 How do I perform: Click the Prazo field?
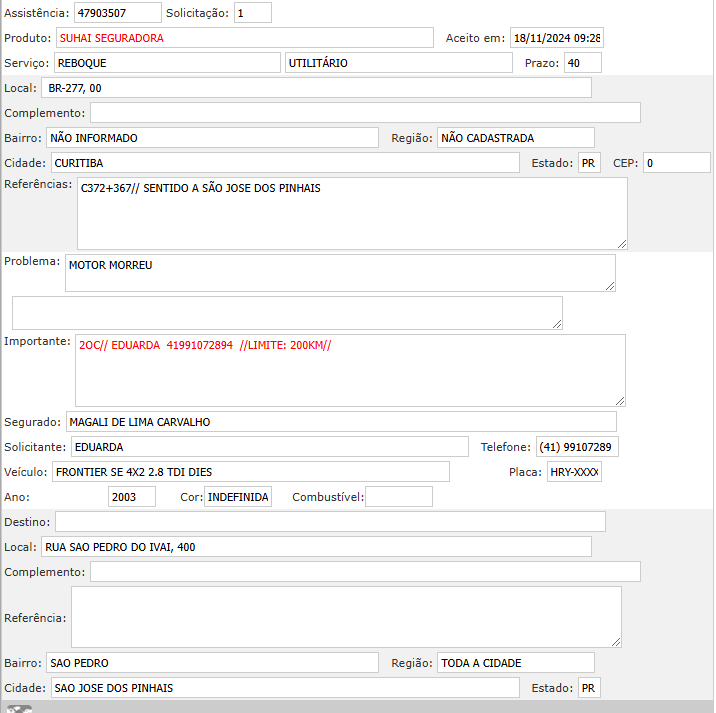point(582,63)
